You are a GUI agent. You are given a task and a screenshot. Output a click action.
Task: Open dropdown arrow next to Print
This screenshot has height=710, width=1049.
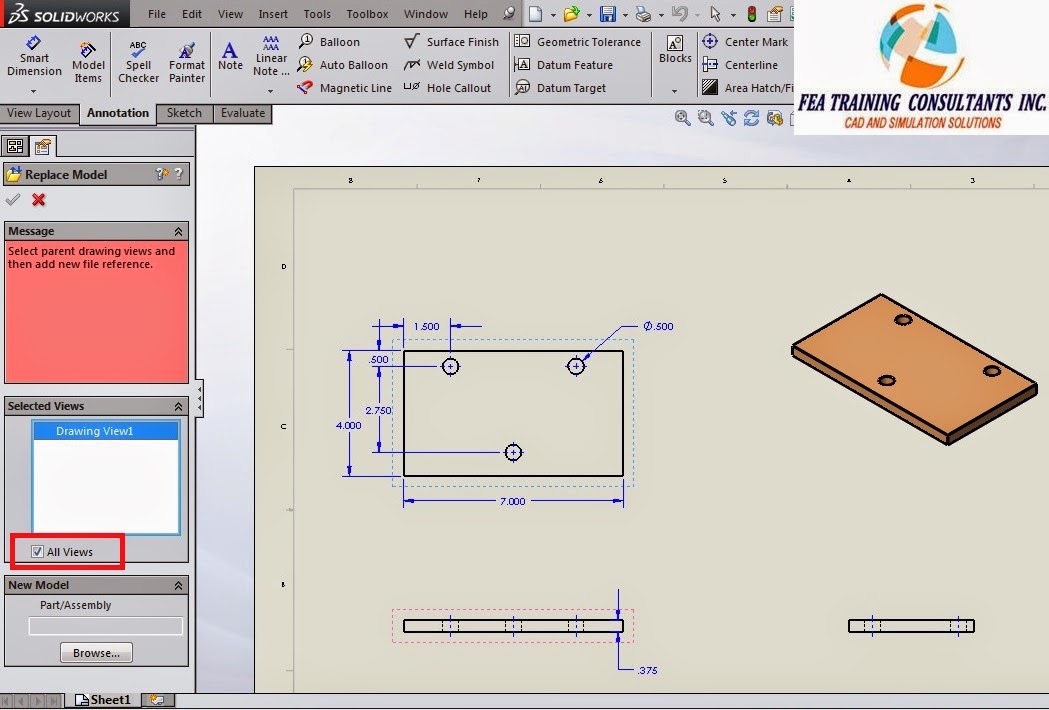tap(661, 15)
